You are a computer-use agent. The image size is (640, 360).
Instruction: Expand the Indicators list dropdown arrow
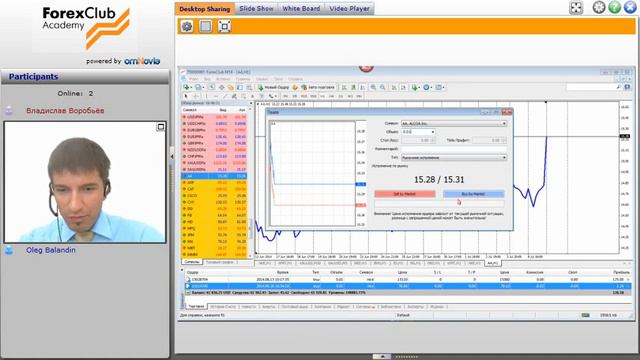[x=419, y=87]
